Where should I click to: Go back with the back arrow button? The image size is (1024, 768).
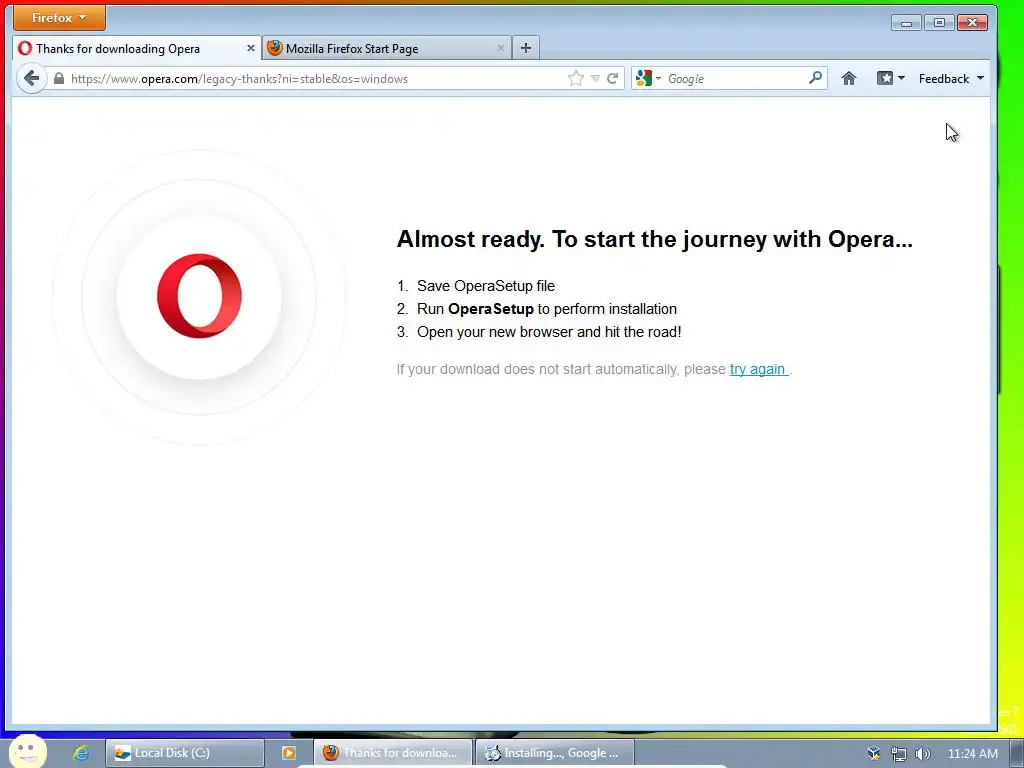pos(31,78)
